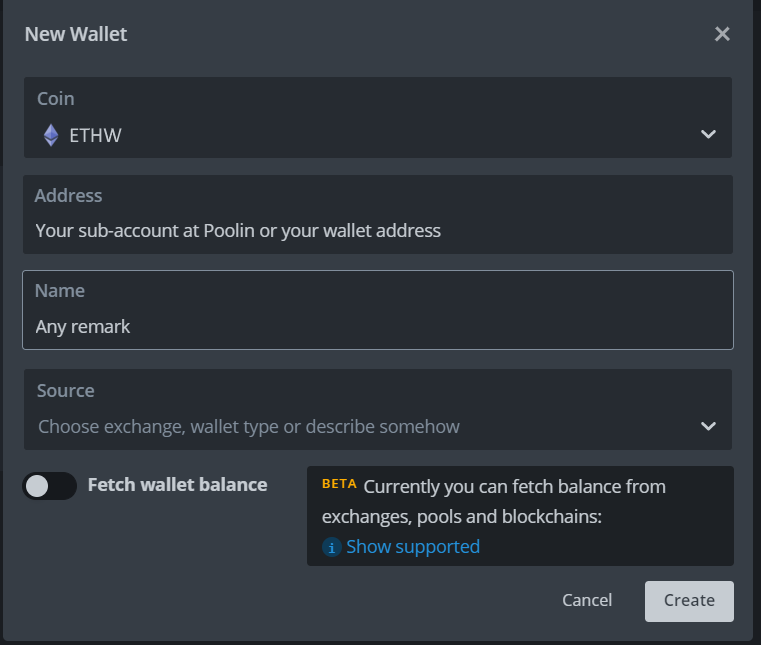
Task: Open the Source dropdown chevron
Action: [x=708, y=426]
